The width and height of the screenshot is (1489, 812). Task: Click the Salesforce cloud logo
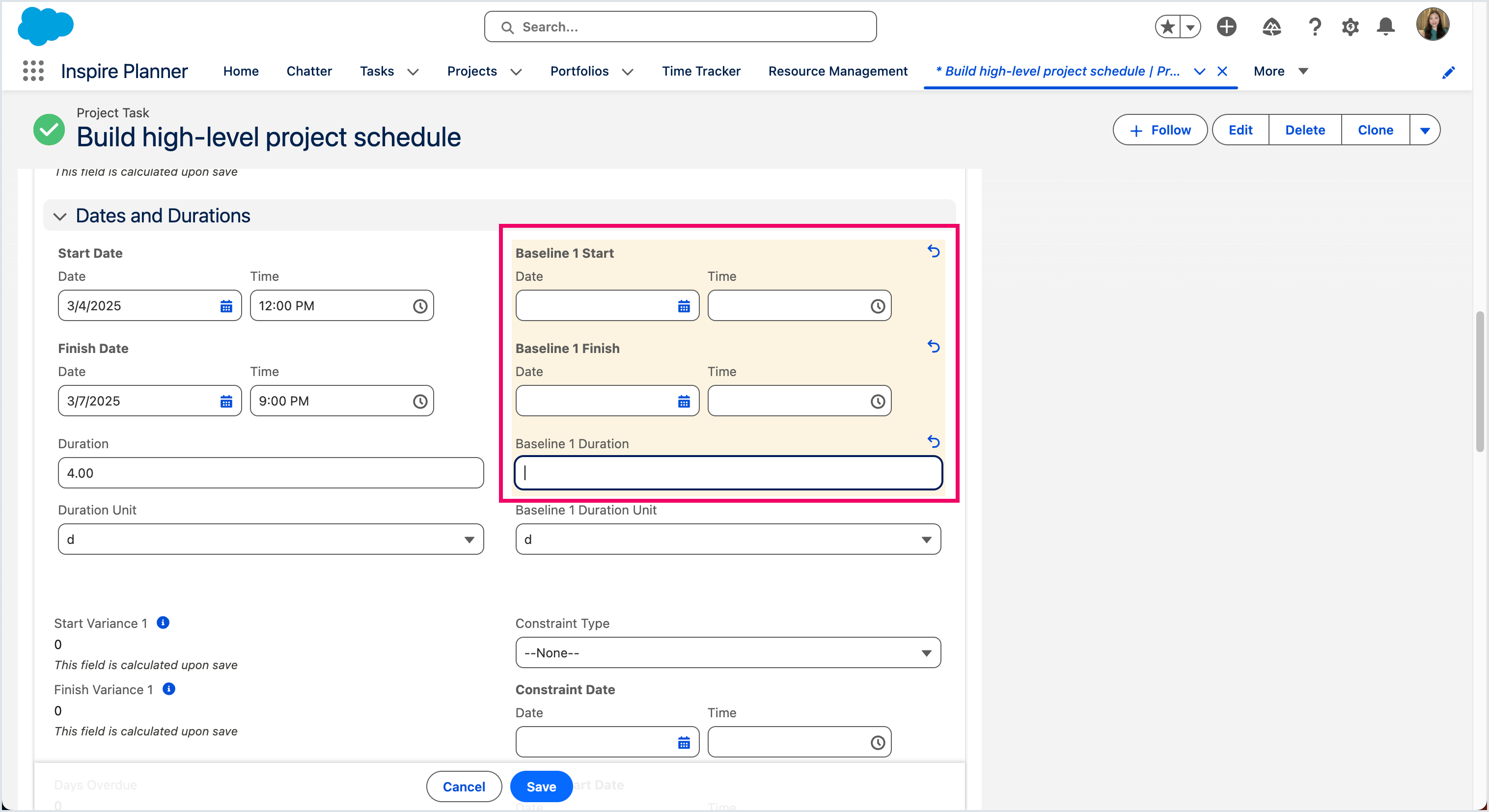pyautogui.click(x=46, y=27)
